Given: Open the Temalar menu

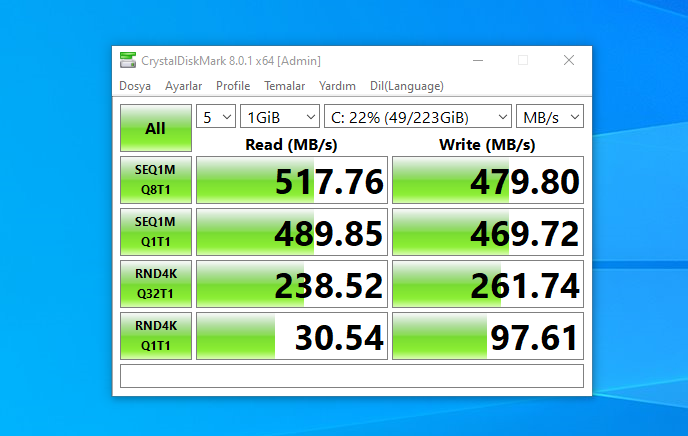Looking at the screenshot, I should tap(284, 86).
